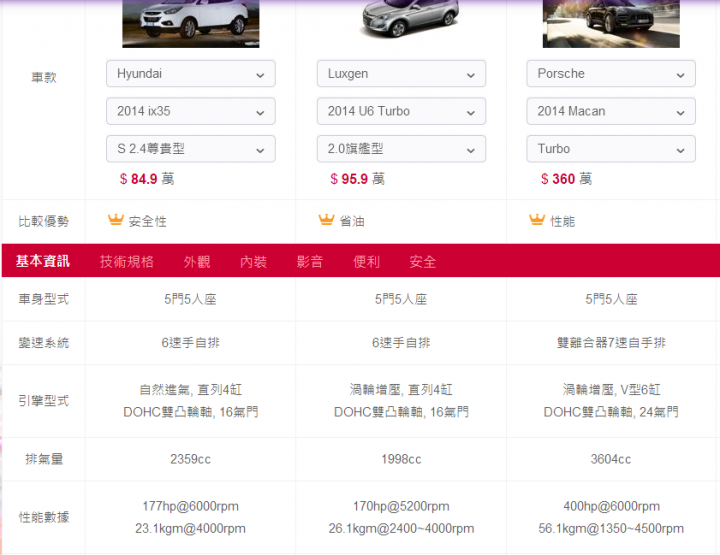This screenshot has height=555, width=720.
Task: Click the 車款 row label
Action: coord(44,77)
